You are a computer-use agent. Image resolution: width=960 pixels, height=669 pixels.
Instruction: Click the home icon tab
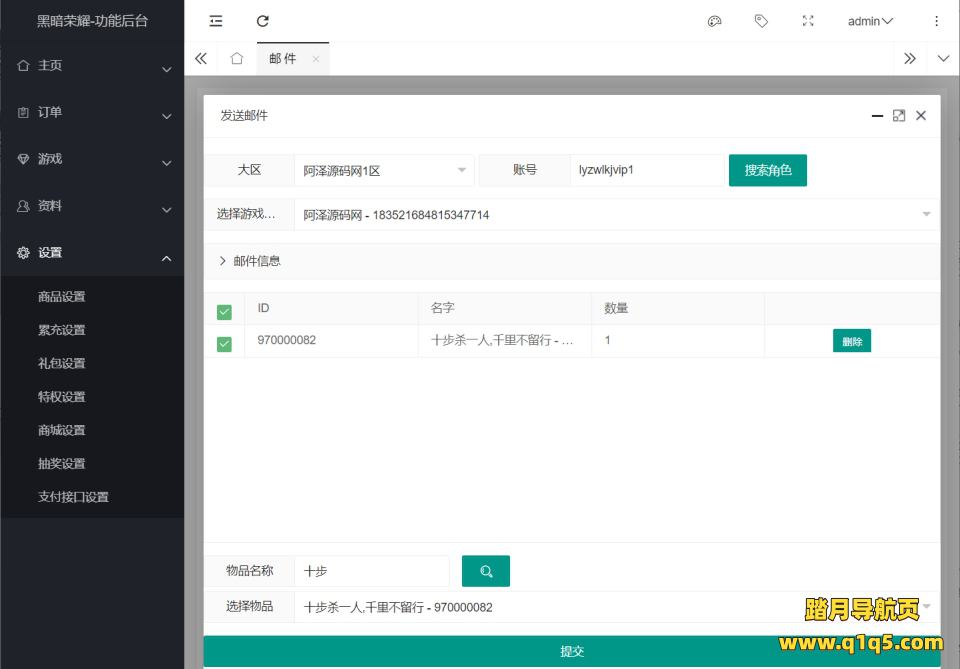(236, 59)
